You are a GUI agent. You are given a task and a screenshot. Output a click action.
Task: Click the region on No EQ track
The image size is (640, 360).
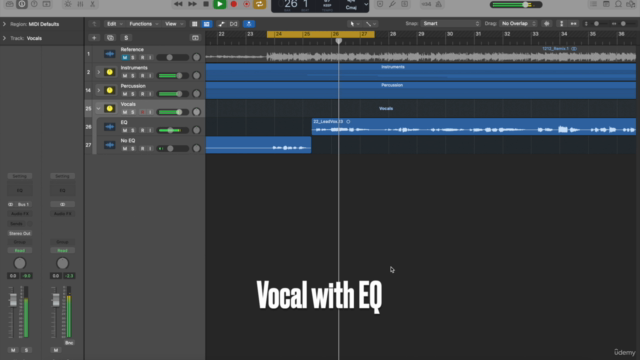tap(258, 145)
